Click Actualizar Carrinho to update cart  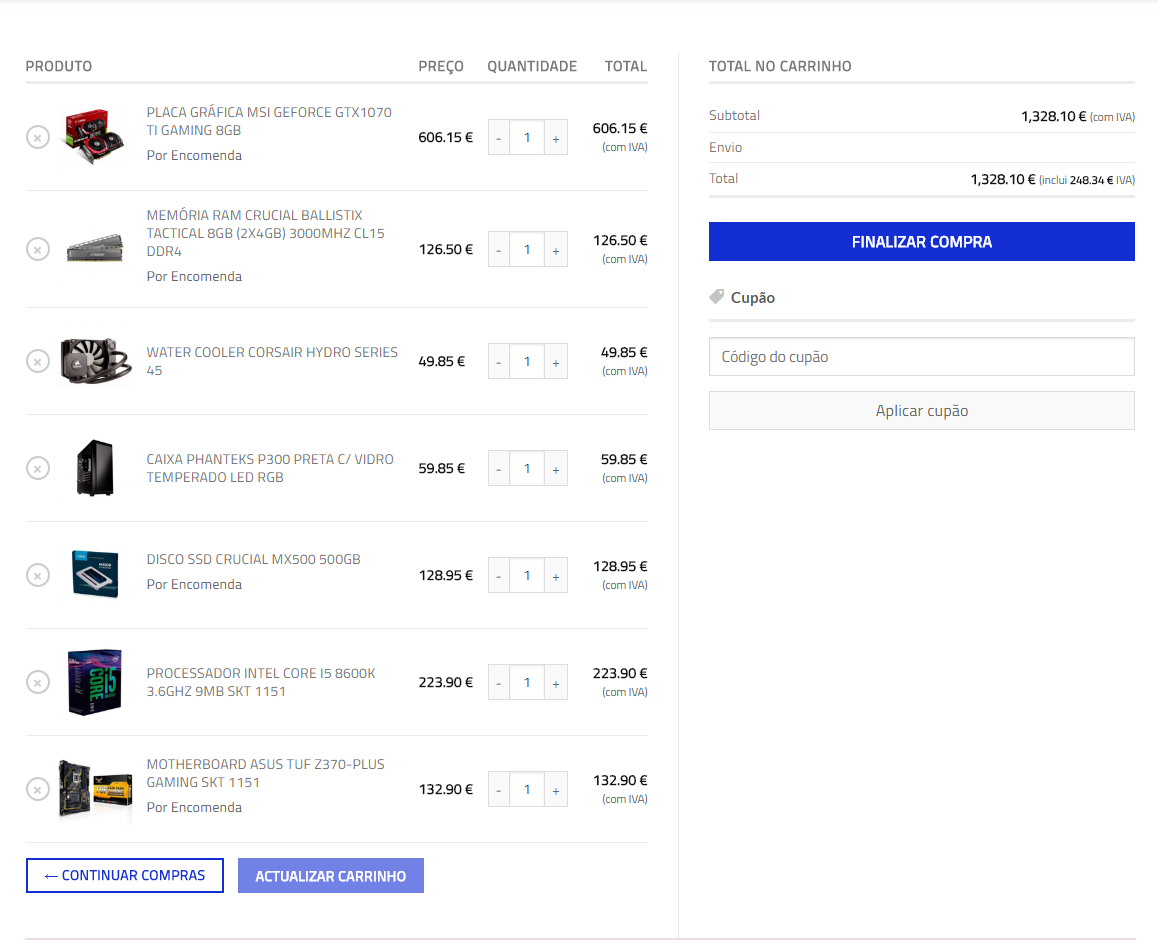(330, 876)
